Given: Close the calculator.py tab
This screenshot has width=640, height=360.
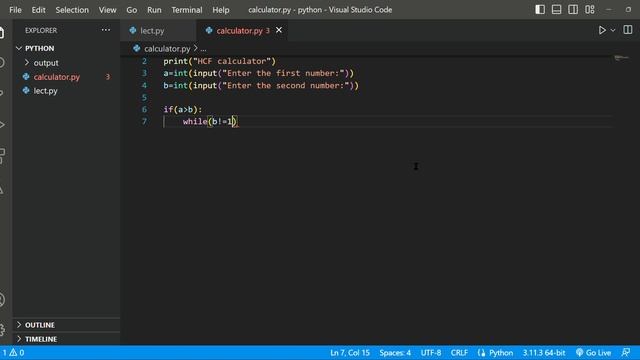Looking at the screenshot, I should click(279, 30).
